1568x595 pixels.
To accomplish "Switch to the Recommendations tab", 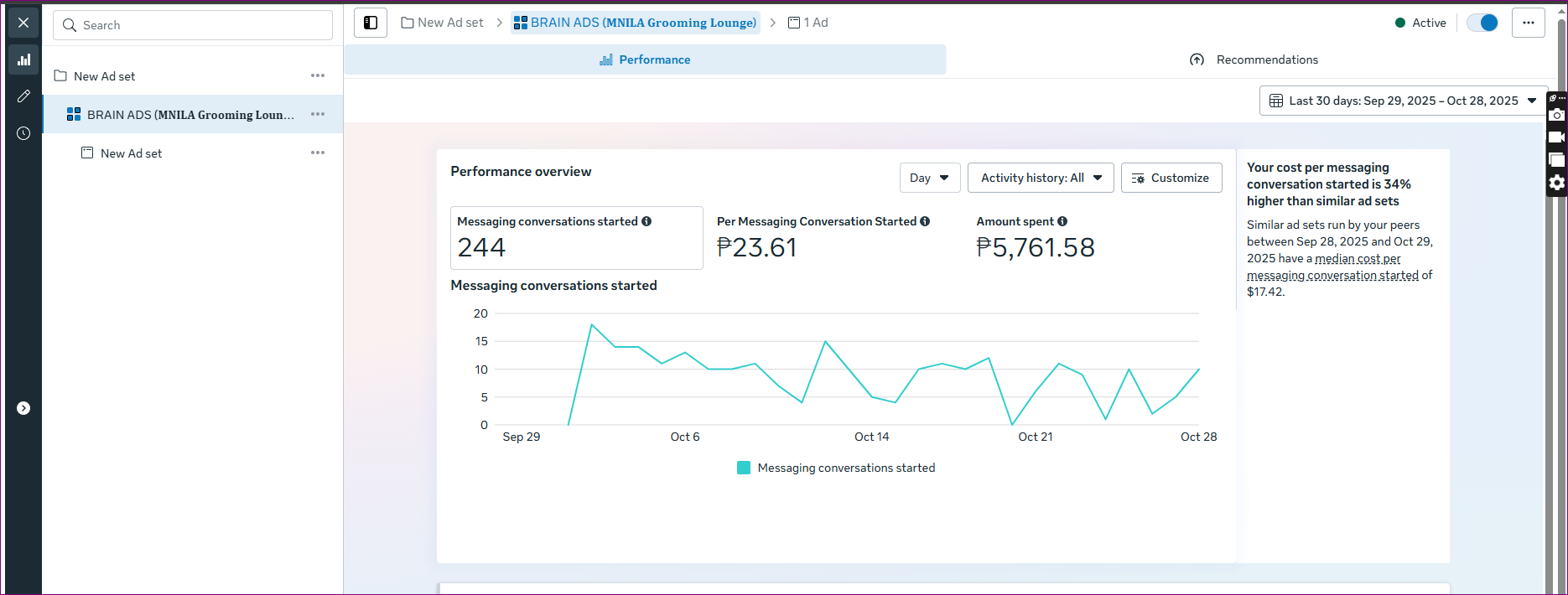I will pos(1254,59).
